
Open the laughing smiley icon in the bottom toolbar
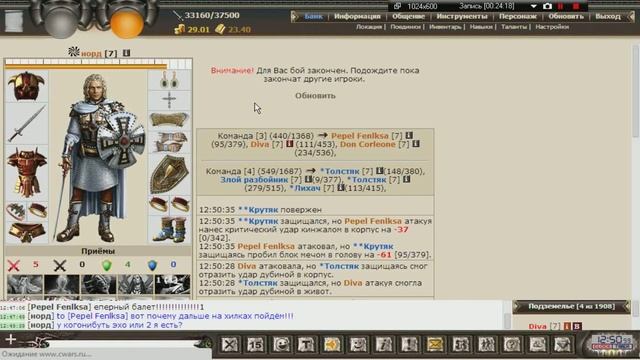(x=281, y=344)
